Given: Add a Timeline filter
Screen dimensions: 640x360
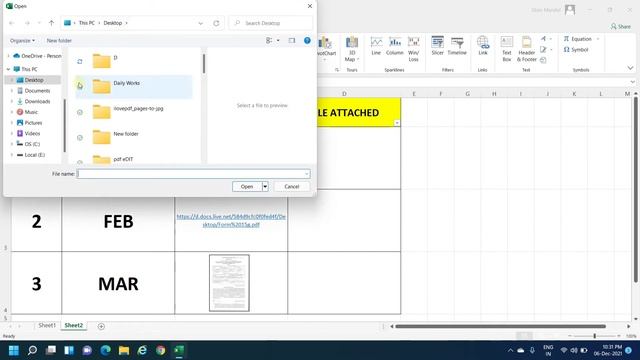Looking at the screenshot, I should coord(457,46).
